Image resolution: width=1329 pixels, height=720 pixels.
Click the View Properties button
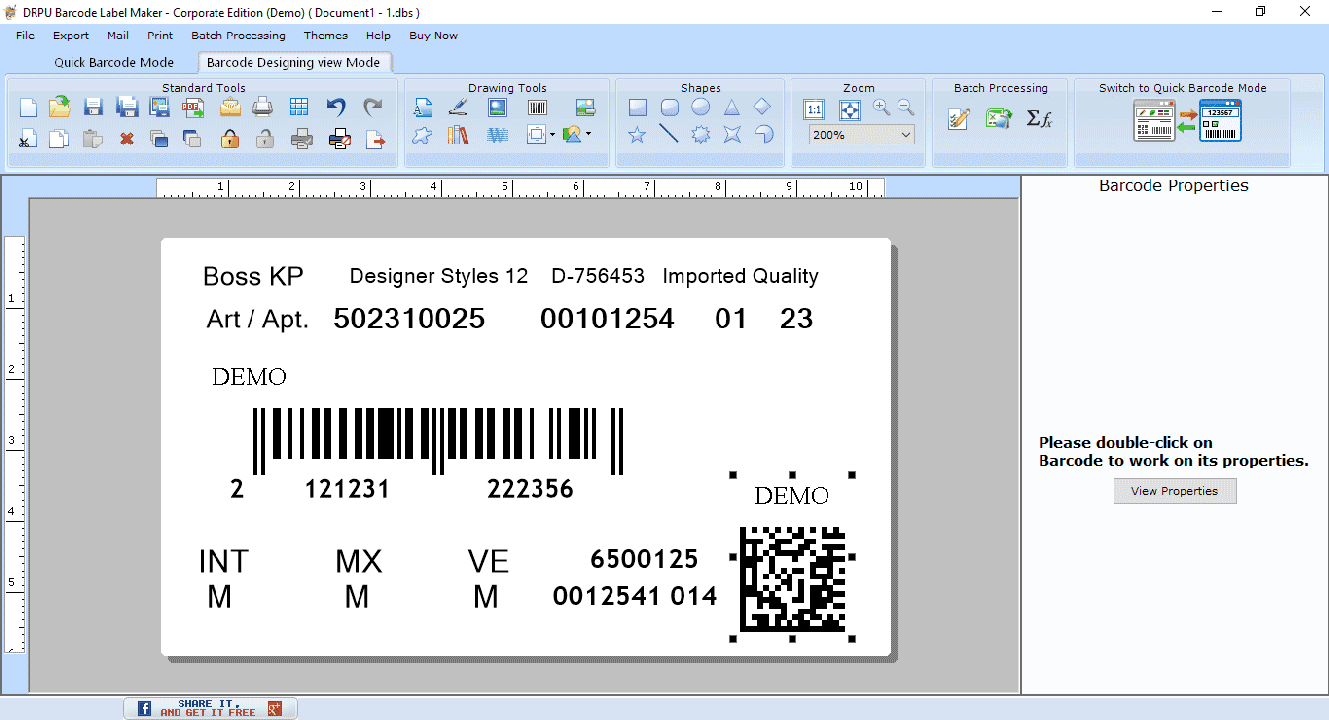coord(1174,490)
